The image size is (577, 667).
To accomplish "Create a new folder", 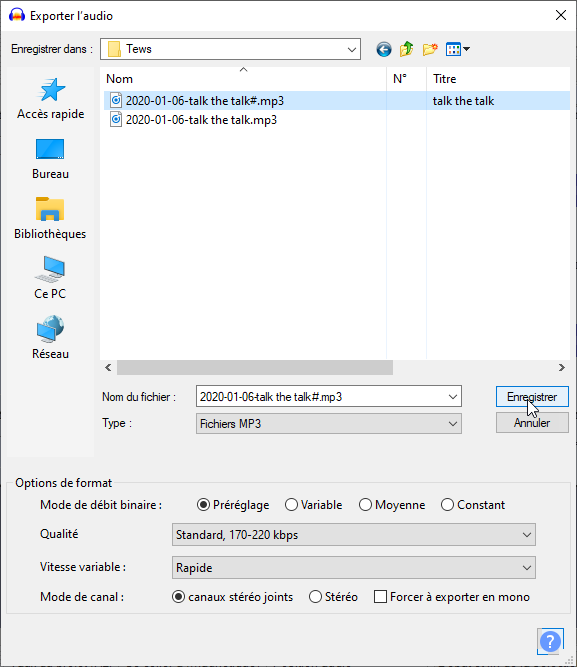I will 430,49.
